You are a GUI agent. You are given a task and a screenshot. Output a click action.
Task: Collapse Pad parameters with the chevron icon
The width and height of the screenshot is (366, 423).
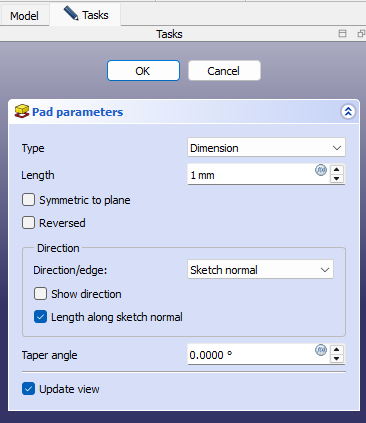(x=348, y=112)
